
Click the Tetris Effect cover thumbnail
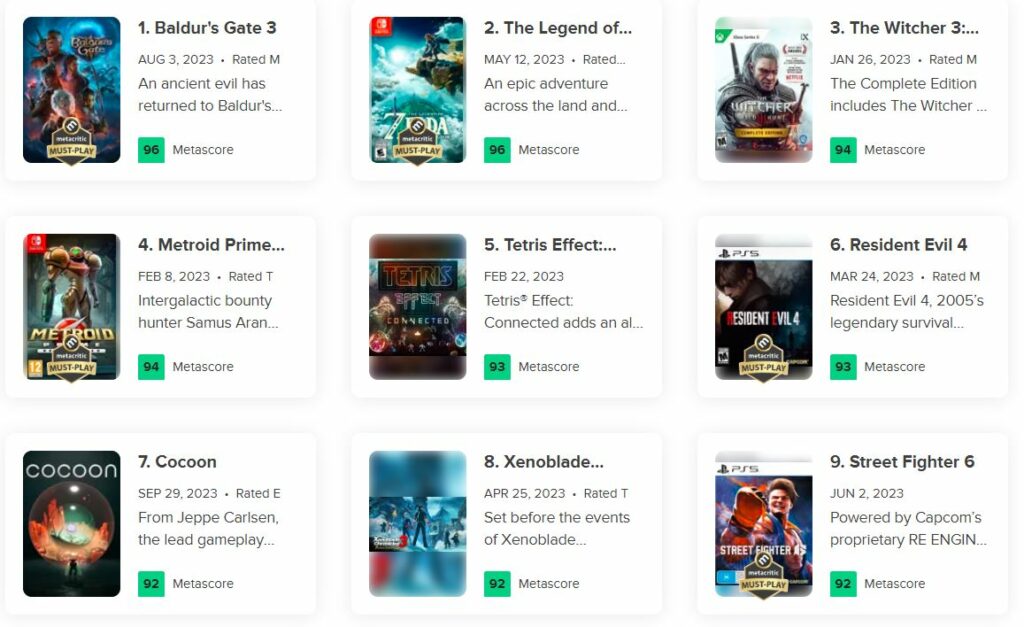point(417,306)
